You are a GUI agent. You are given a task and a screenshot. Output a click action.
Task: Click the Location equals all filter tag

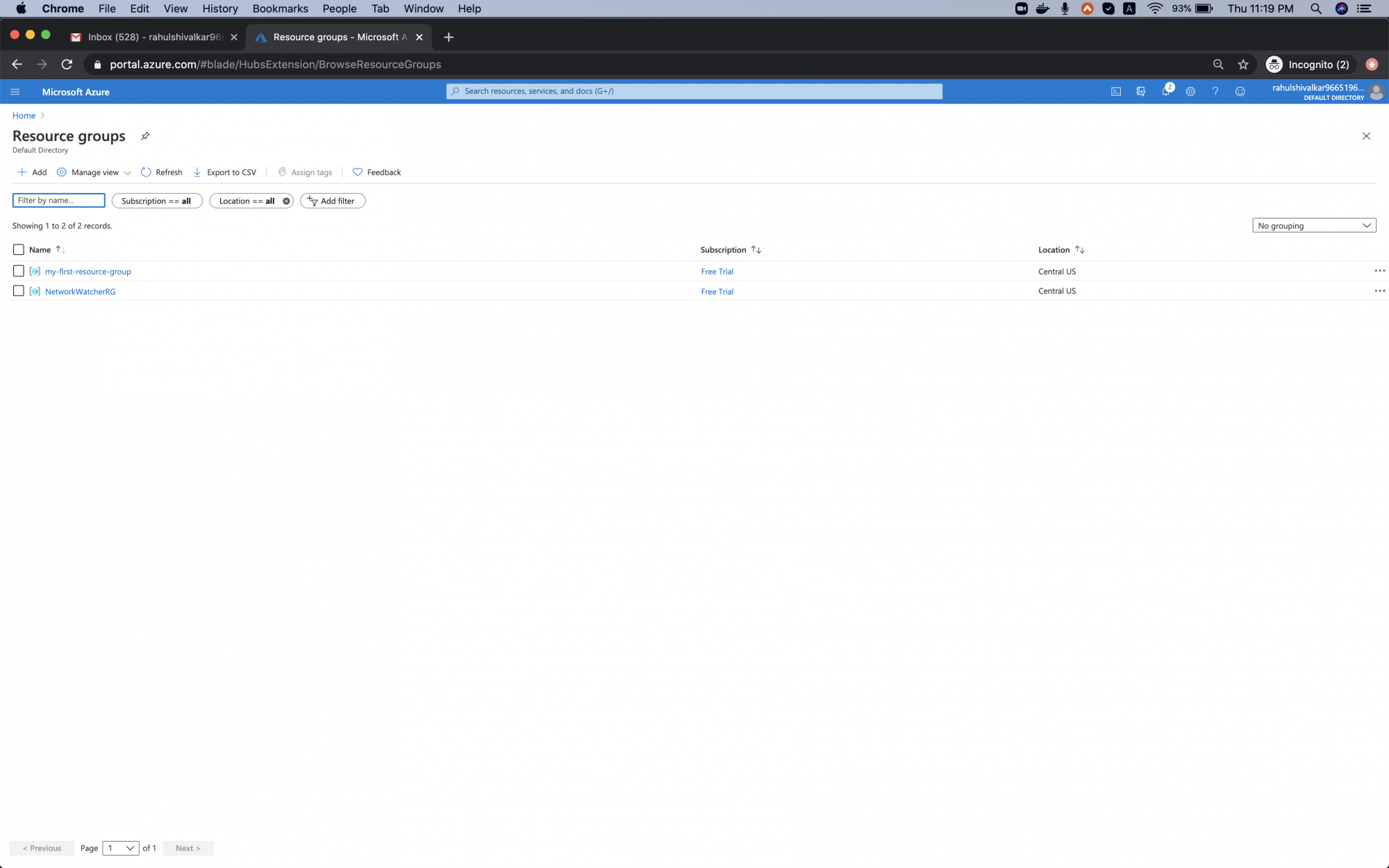[x=247, y=201]
